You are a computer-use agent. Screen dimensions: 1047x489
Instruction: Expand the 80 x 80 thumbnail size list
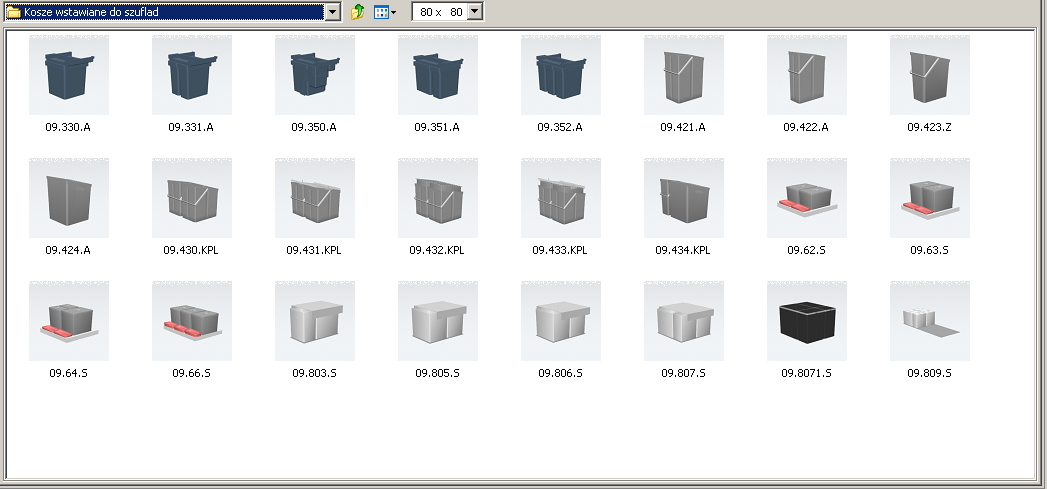(474, 11)
